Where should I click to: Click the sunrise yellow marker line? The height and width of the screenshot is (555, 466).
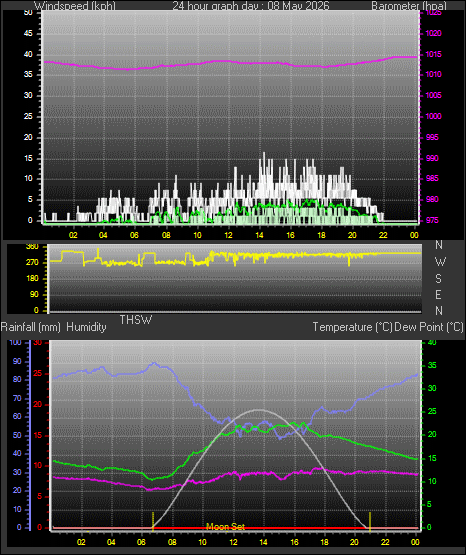pos(153,521)
